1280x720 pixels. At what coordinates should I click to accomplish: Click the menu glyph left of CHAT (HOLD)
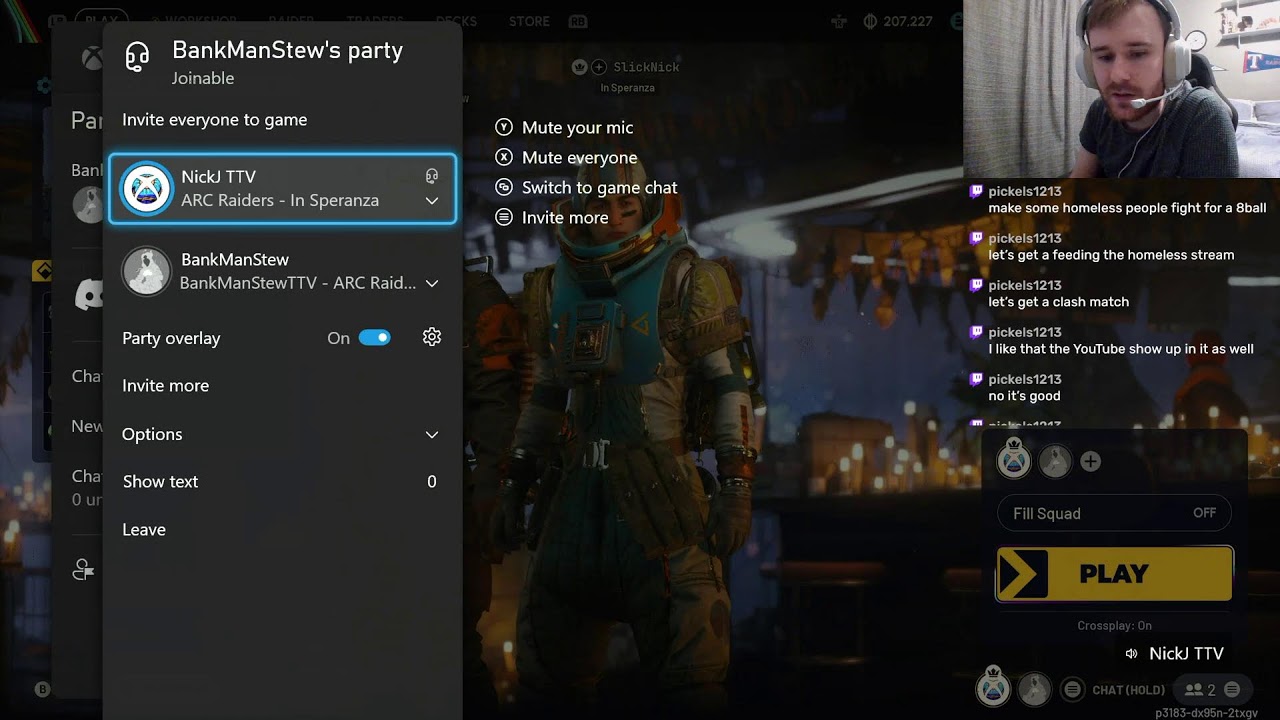(x=1073, y=689)
